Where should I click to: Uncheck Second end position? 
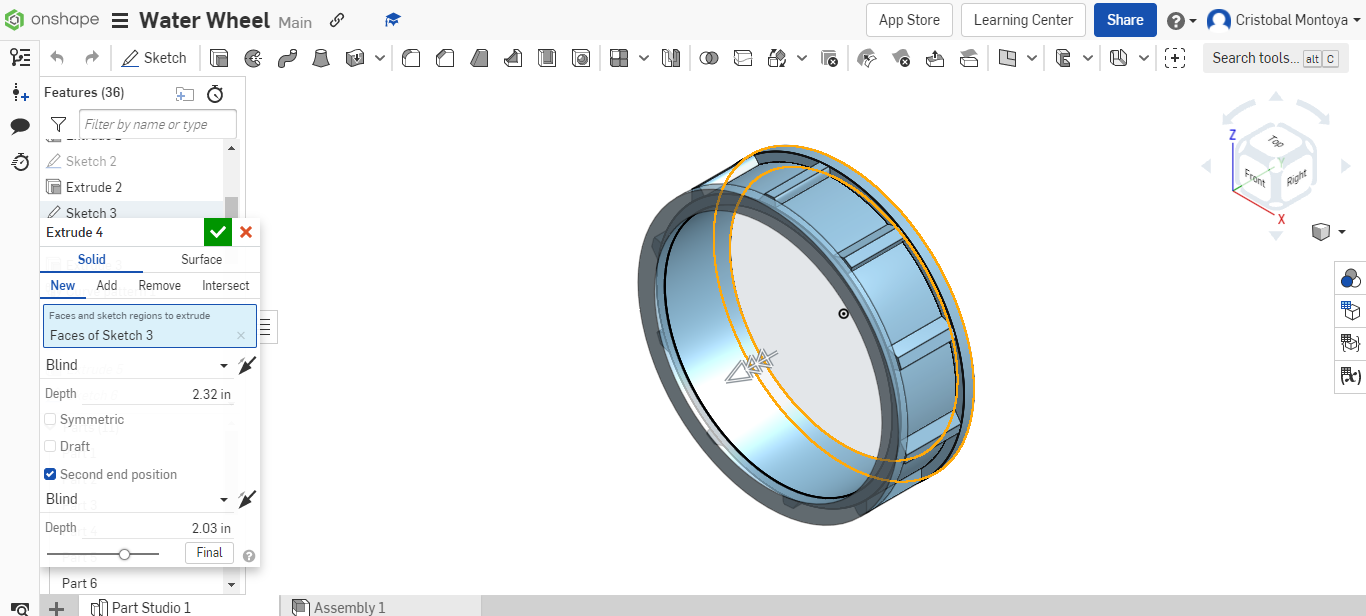49,473
